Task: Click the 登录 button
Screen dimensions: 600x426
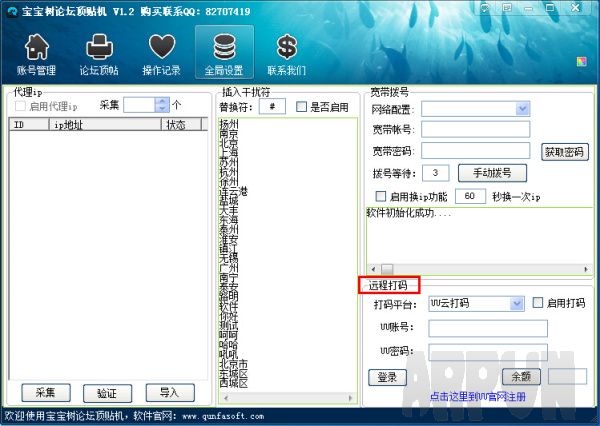Action: (387, 377)
